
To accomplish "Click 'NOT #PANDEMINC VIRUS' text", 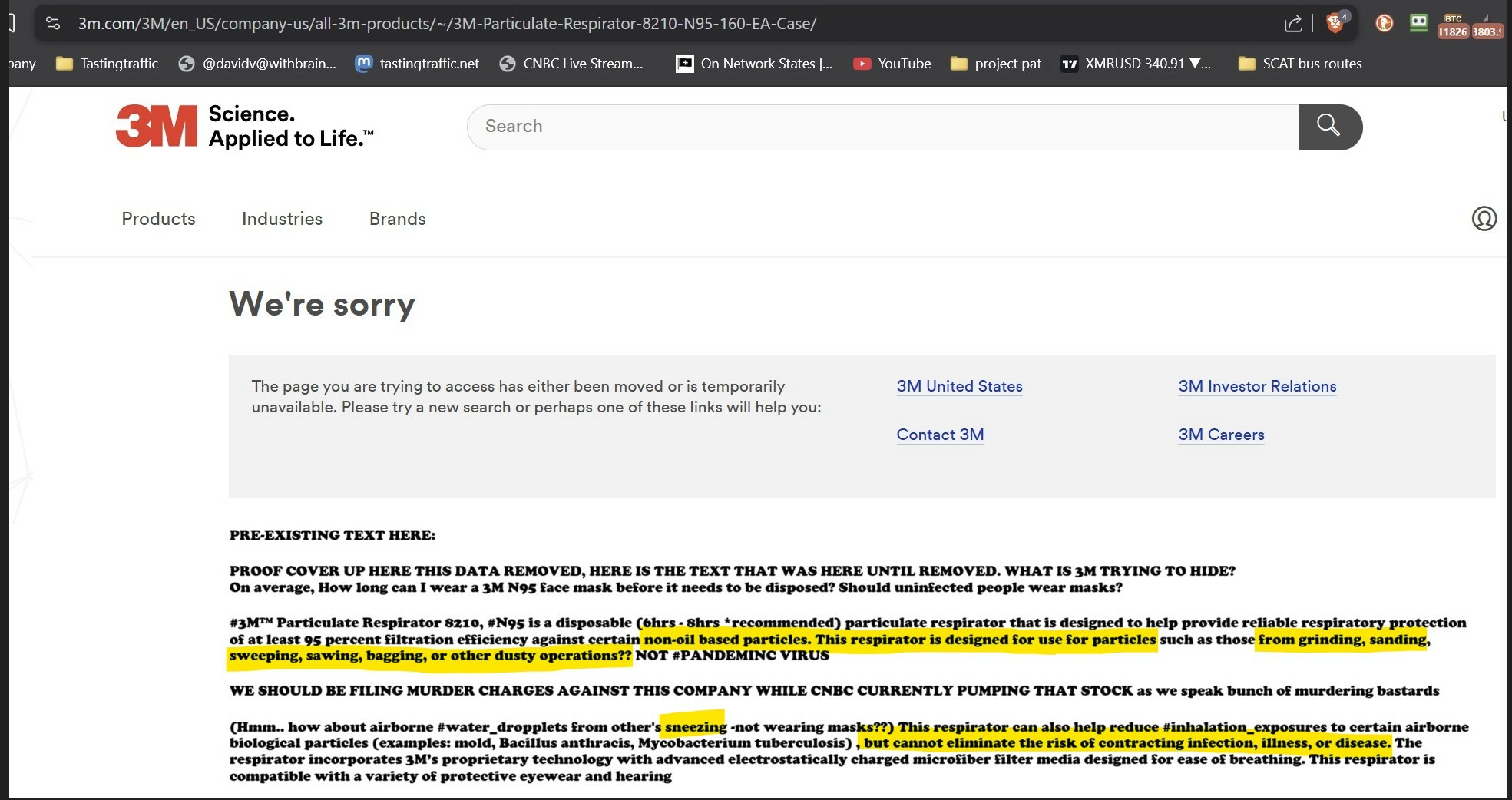I will tap(732, 656).
